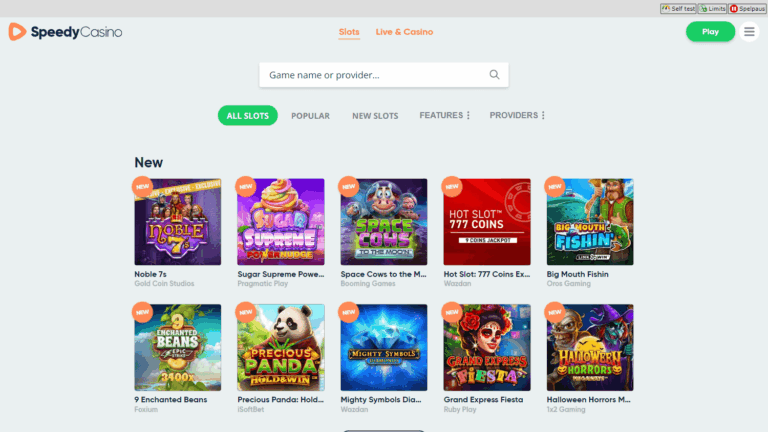Open the Self test tool icon
768x432 pixels.
678,8
